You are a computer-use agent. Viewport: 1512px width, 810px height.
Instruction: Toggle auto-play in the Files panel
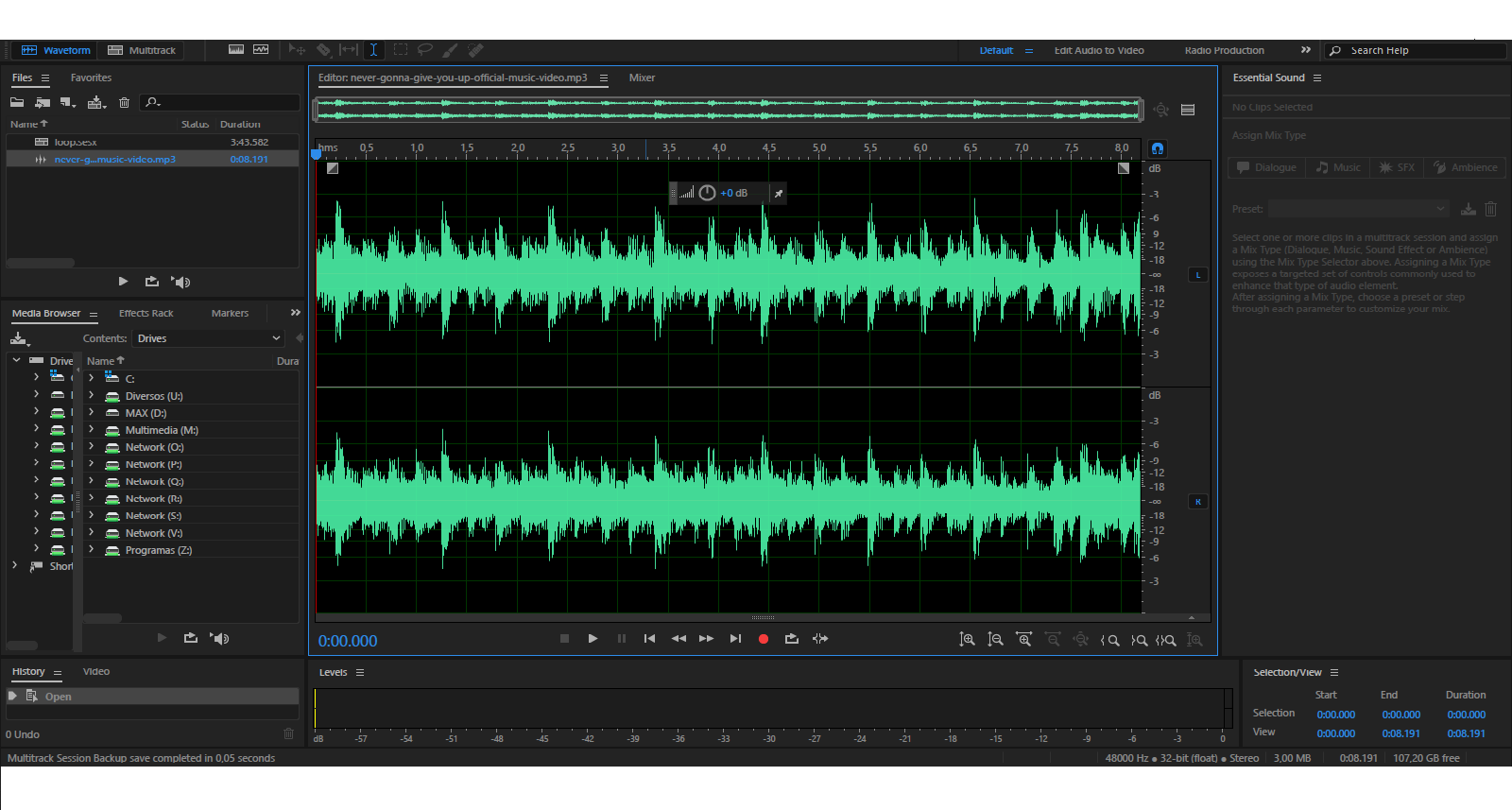pos(180,282)
